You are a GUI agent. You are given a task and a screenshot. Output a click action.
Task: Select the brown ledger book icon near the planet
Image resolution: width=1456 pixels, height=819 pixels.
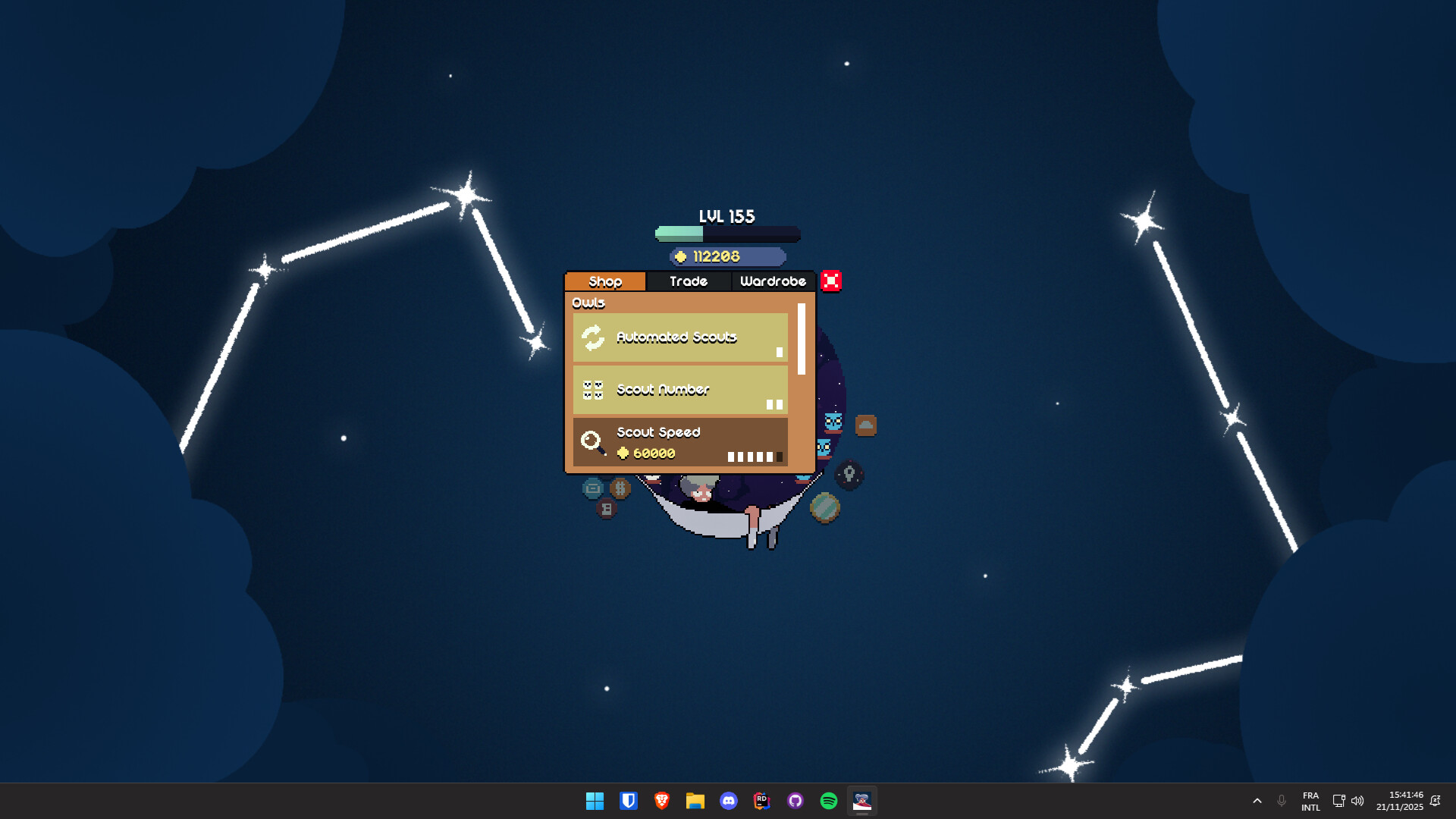pos(607,509)
